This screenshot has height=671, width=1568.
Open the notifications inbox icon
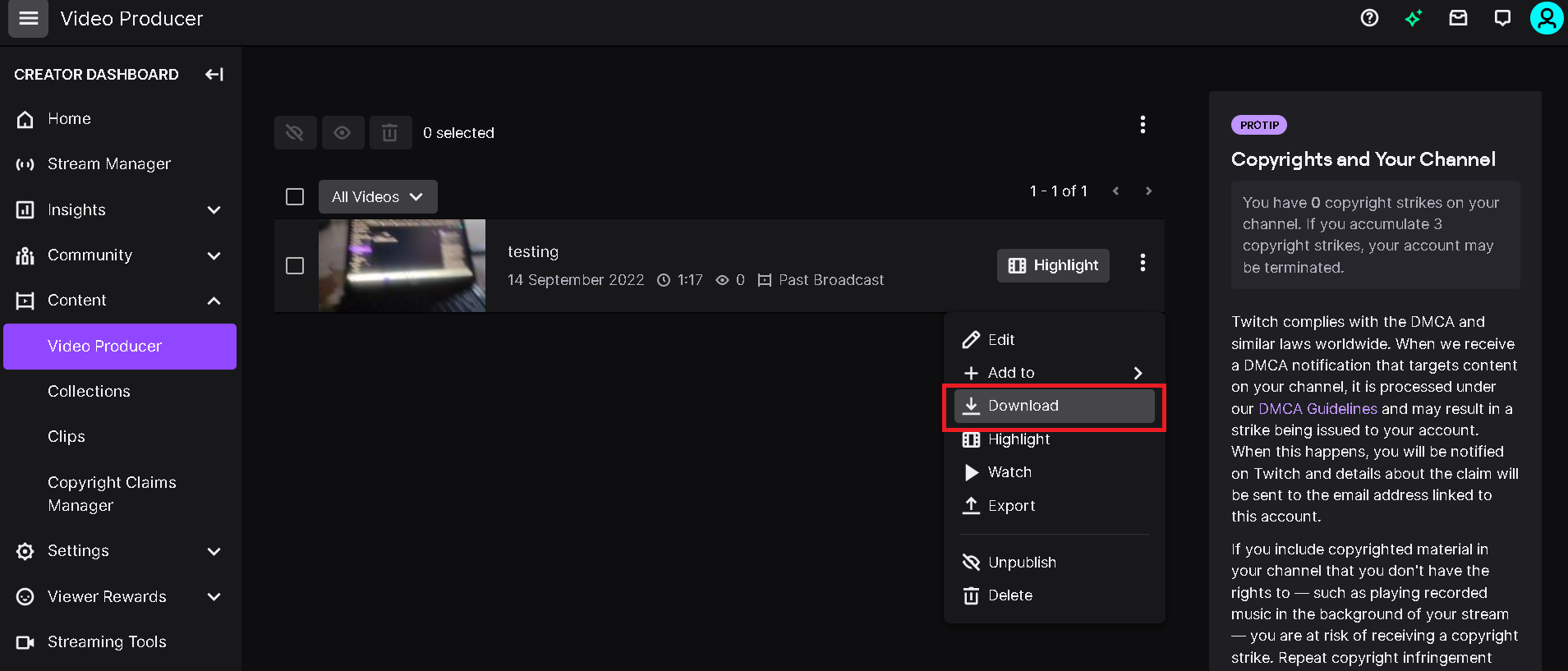(x=1458, y=18)
